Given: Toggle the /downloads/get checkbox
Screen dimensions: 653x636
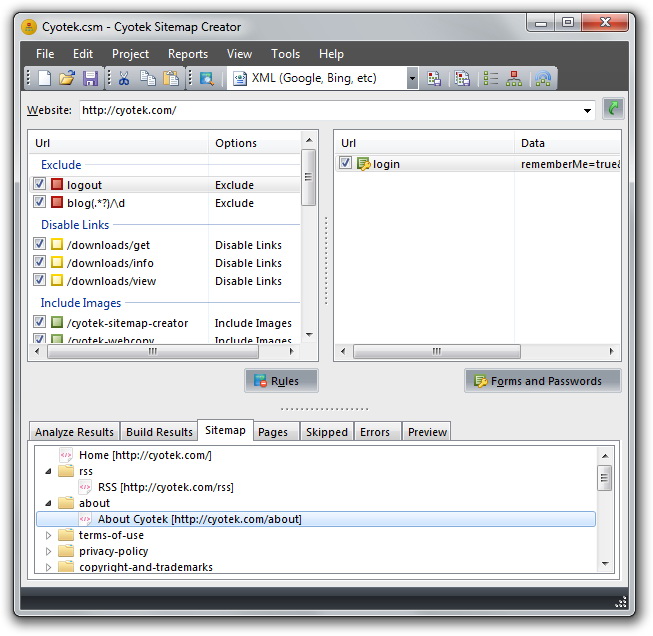Looking at the screenshot, I should [x=40, y=244].
